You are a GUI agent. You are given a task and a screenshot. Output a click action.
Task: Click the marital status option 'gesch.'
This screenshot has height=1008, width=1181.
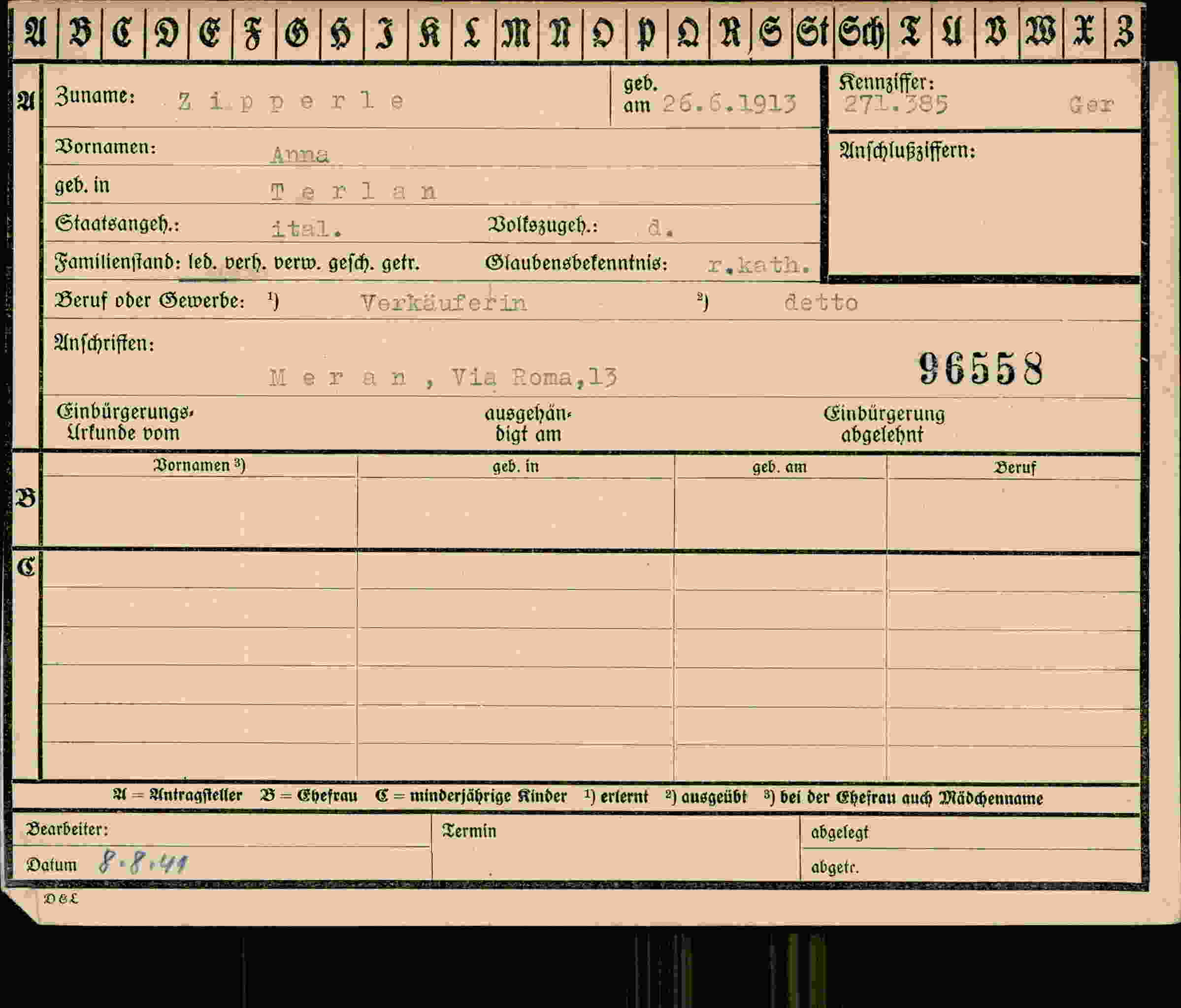coord(351,262)
